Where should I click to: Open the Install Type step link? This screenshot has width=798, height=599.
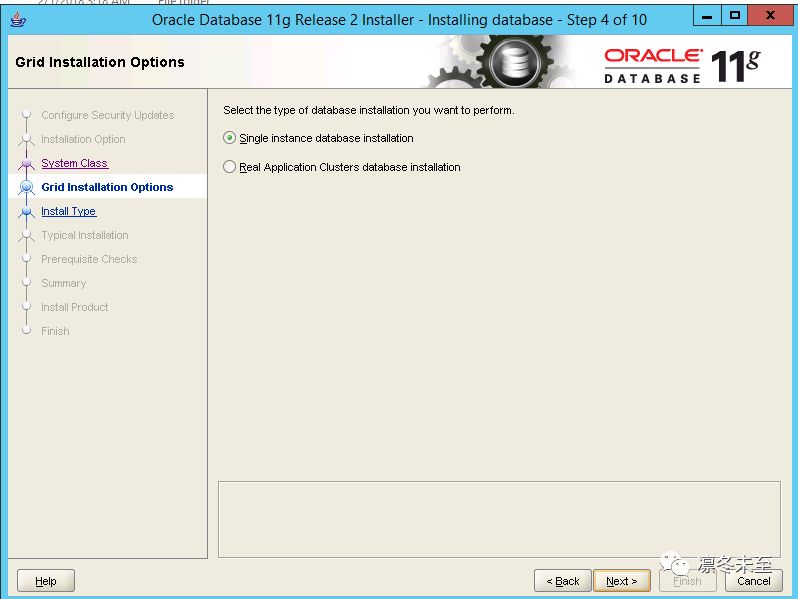coord(68,211)
